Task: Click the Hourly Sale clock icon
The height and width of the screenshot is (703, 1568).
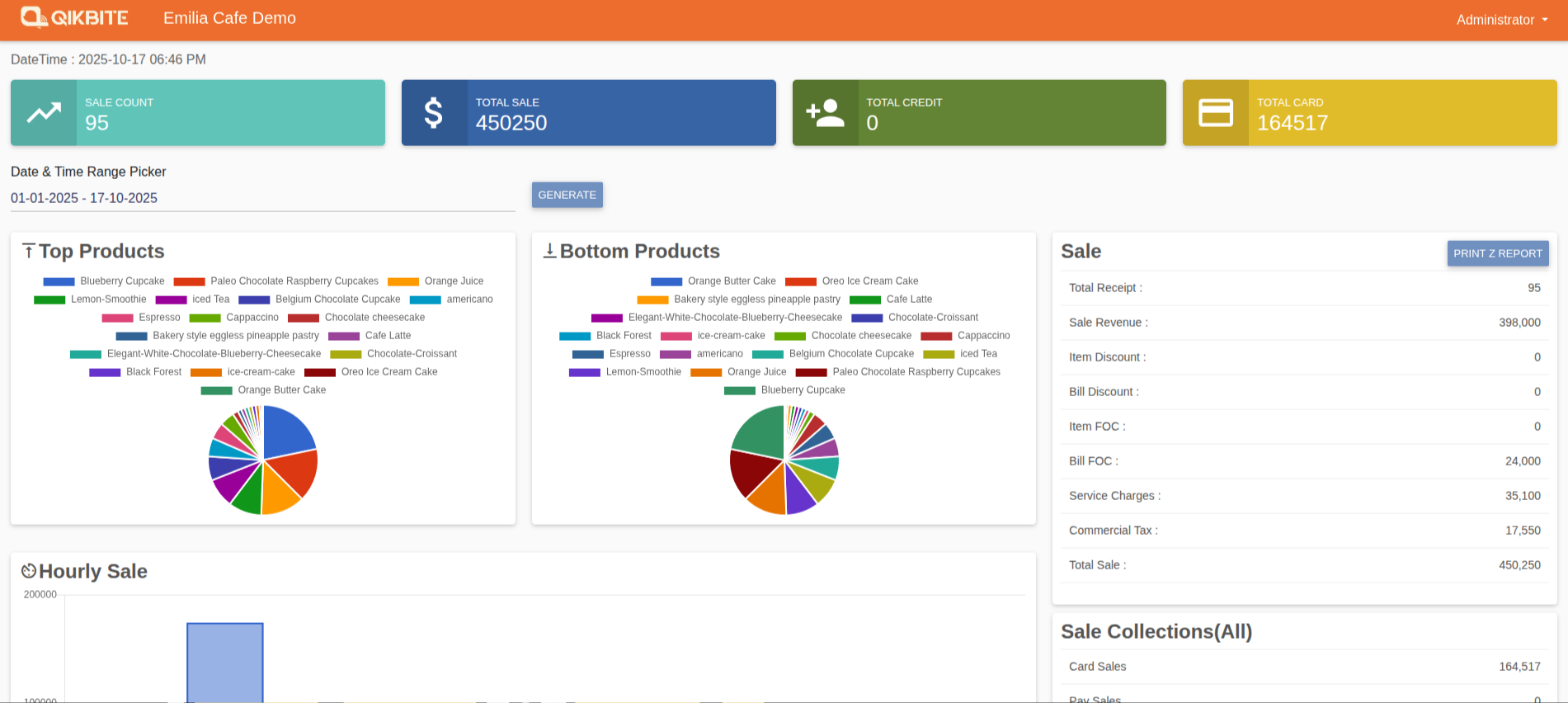Action: (29, 571)
